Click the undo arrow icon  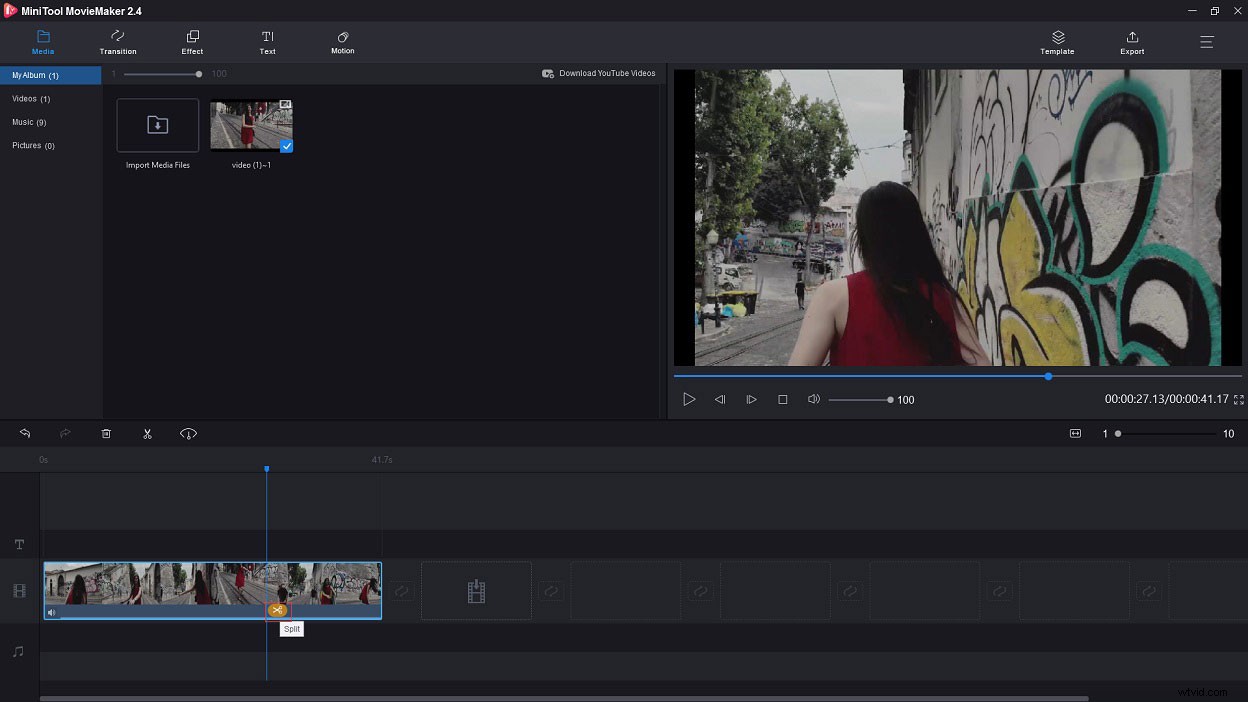[25, 434]
